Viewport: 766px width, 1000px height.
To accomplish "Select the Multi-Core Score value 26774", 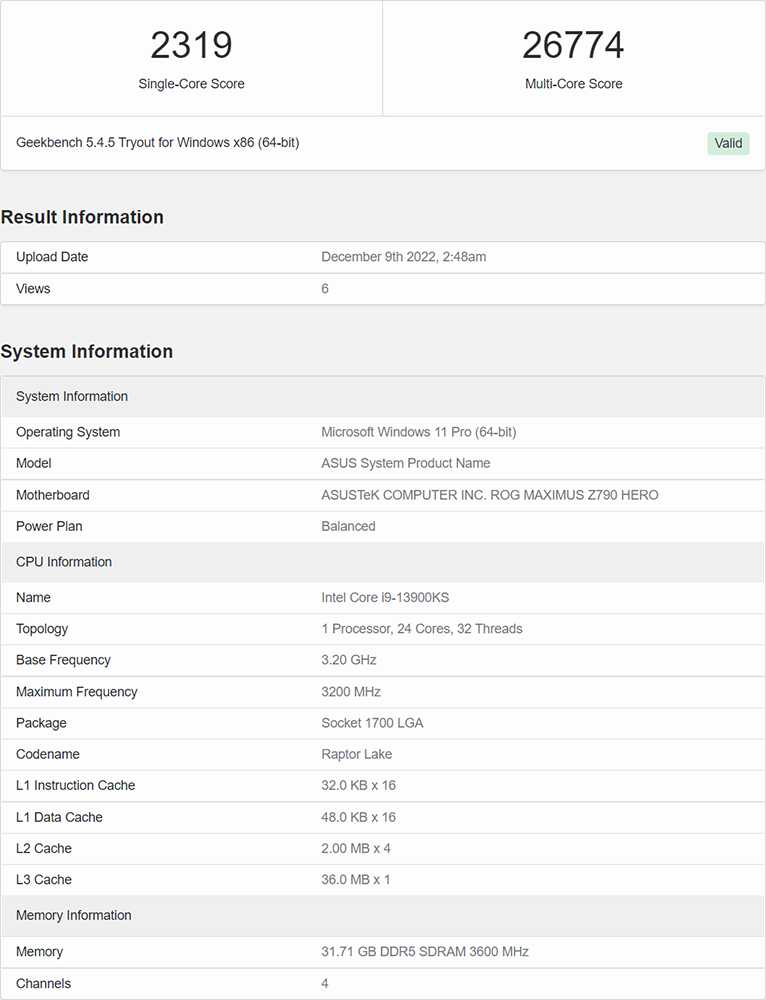I will (573, 45).
